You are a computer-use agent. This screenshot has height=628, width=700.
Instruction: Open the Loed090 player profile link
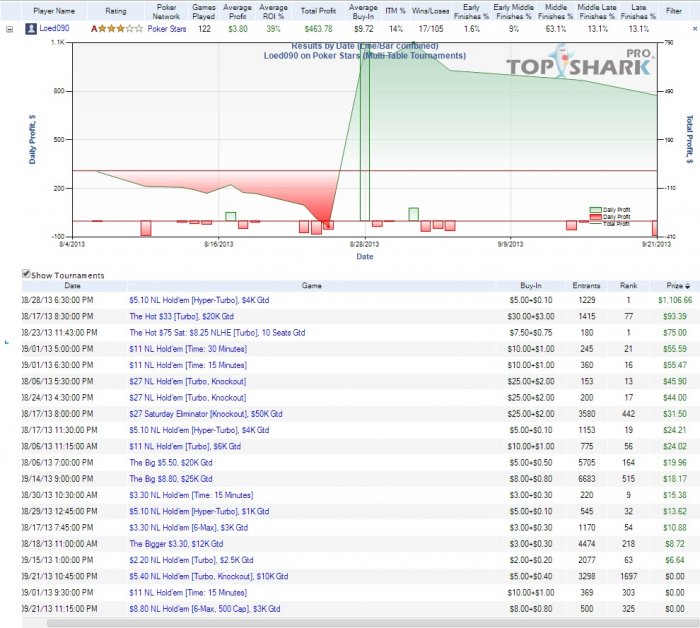[x=54, y=28]
